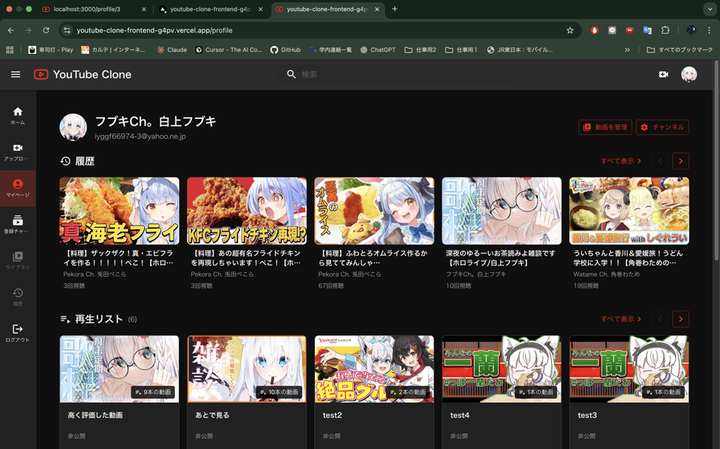Open the 深夜のゆるーいお茶読み video thumbnail
This screenshot has height=449, width=720.
pos(501,211)
